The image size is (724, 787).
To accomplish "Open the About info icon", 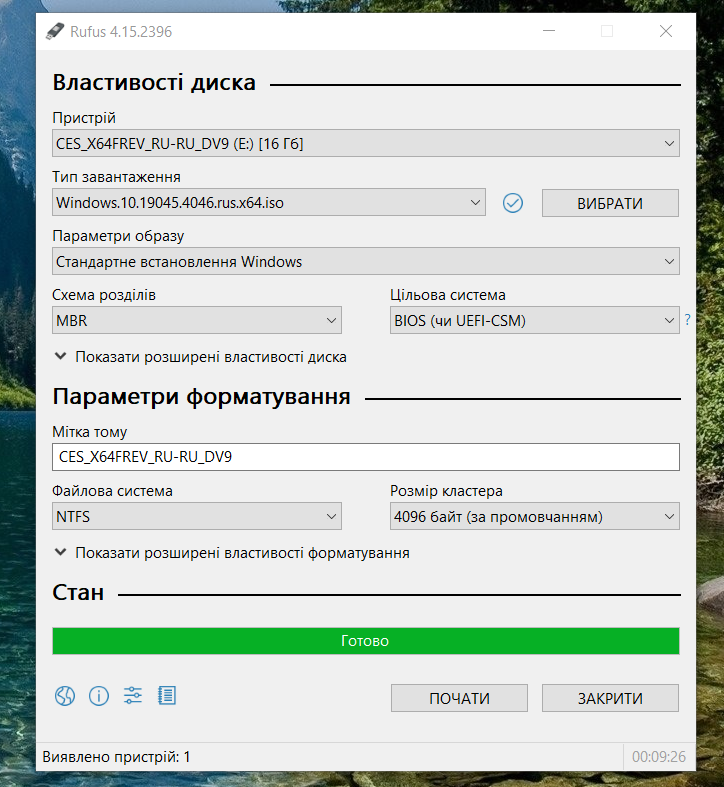I will click(99, 696).
